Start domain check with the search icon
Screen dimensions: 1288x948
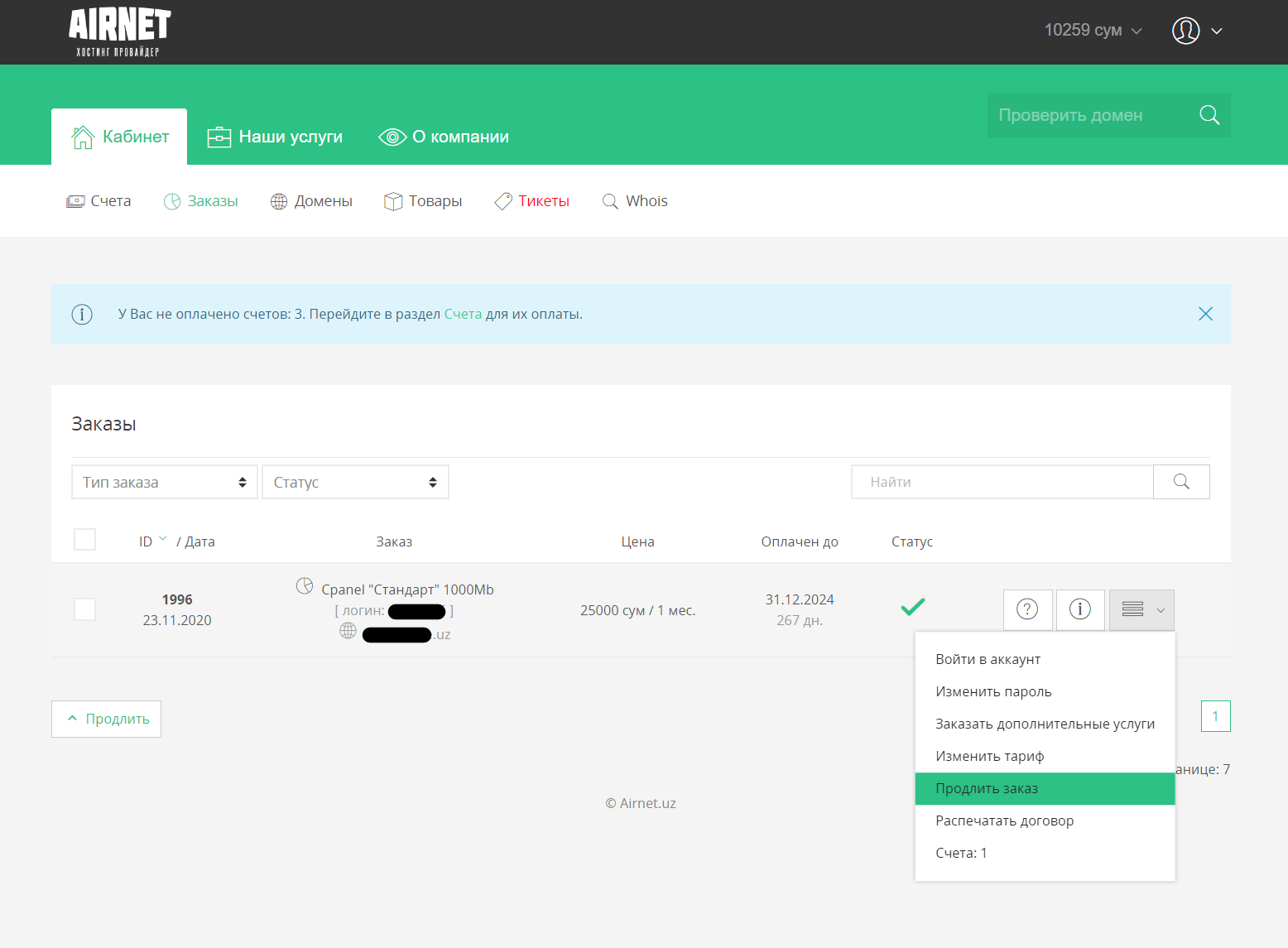(1209, 115)
